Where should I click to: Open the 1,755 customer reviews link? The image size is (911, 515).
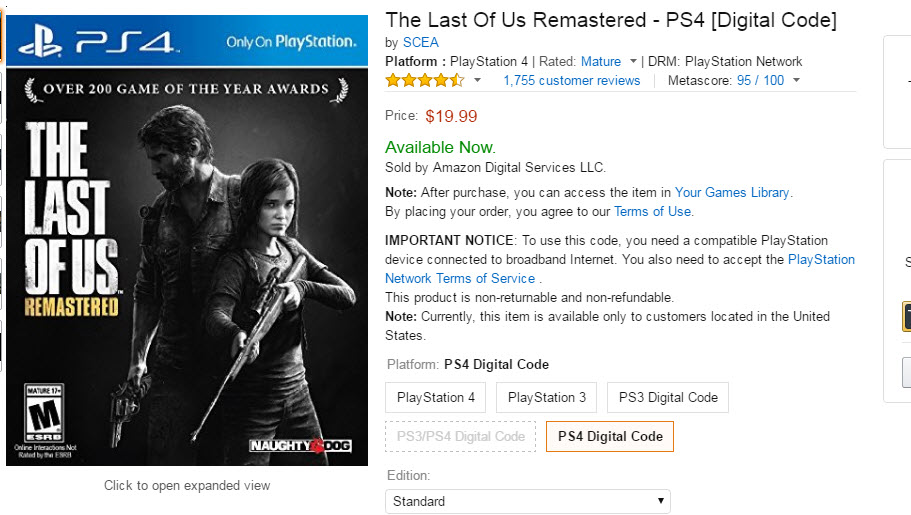tap(572, 80)
